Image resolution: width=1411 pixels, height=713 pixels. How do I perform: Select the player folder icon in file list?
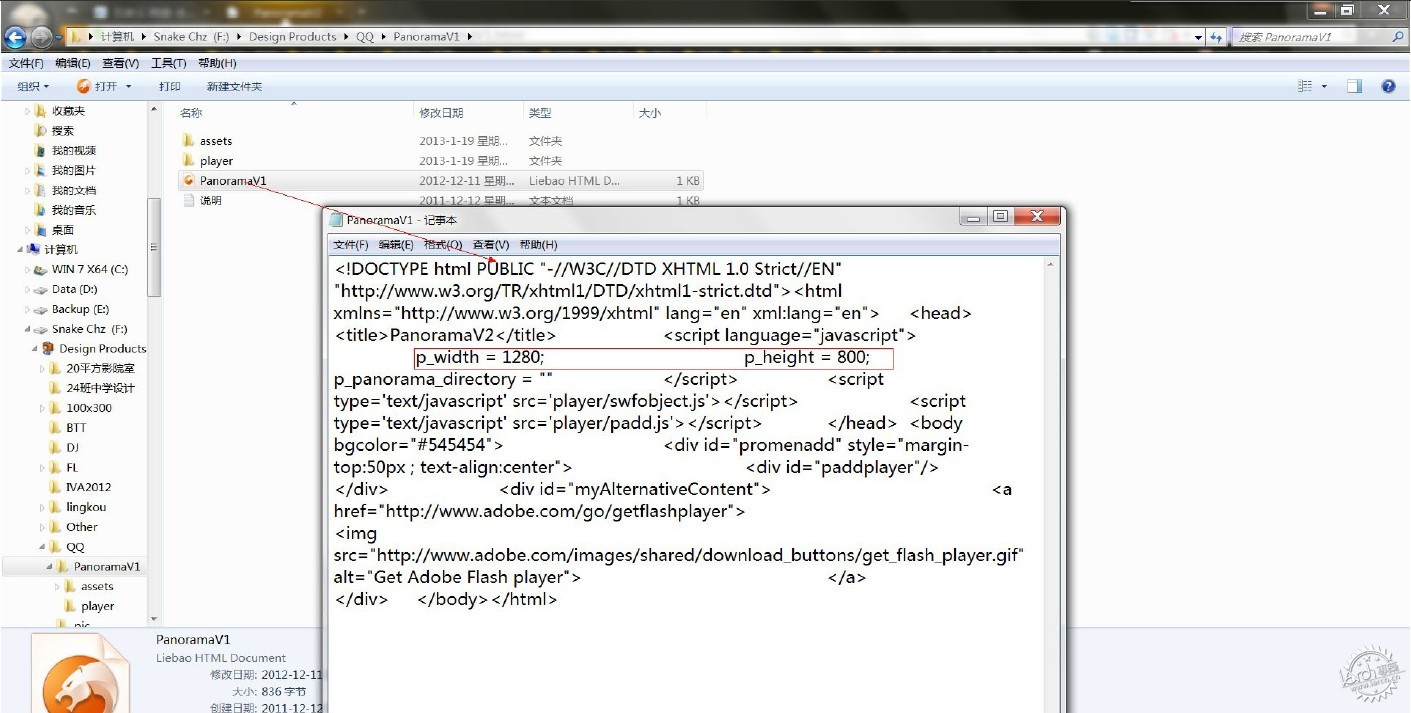point(188,161)
